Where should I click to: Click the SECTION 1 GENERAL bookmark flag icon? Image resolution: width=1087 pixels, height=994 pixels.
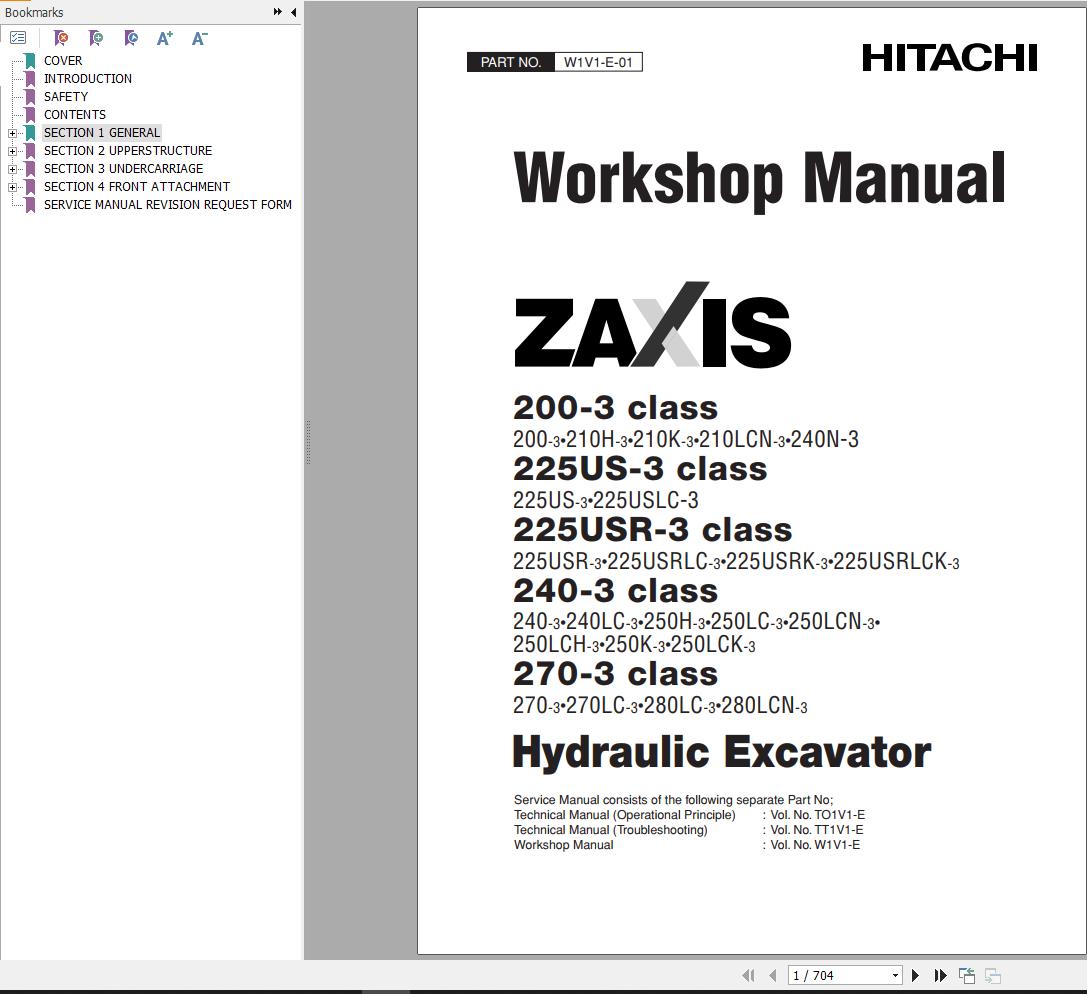(x=30, y=133)
